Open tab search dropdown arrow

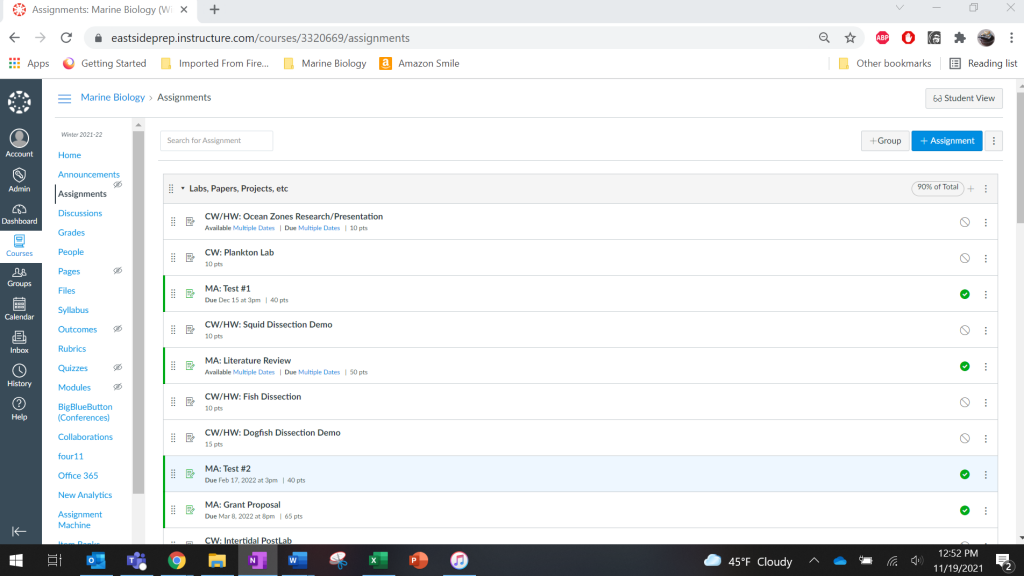click(x=899, y=8)
